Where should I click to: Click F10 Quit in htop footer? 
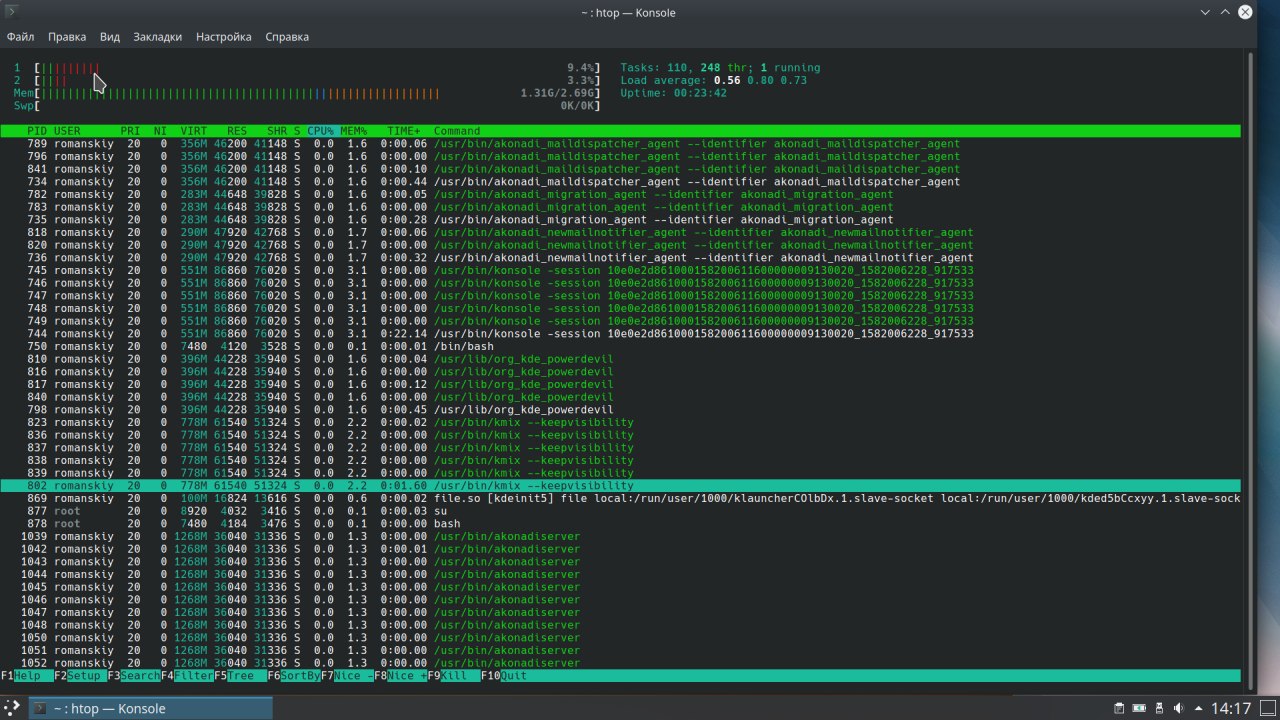(x=504, y=676)
